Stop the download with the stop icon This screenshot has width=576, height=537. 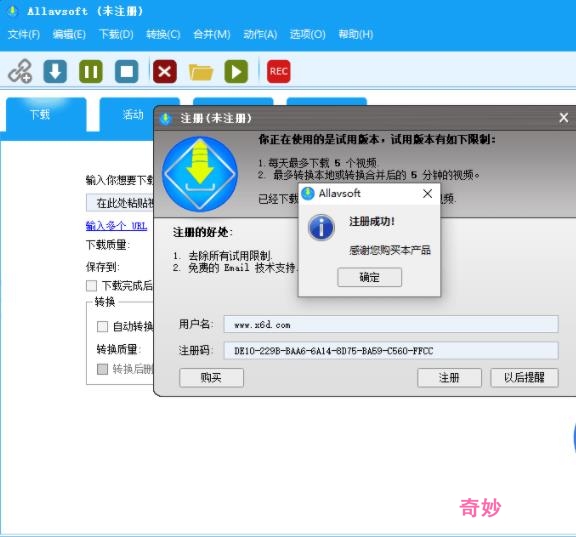pyautogui.click(x=126, y=71)
